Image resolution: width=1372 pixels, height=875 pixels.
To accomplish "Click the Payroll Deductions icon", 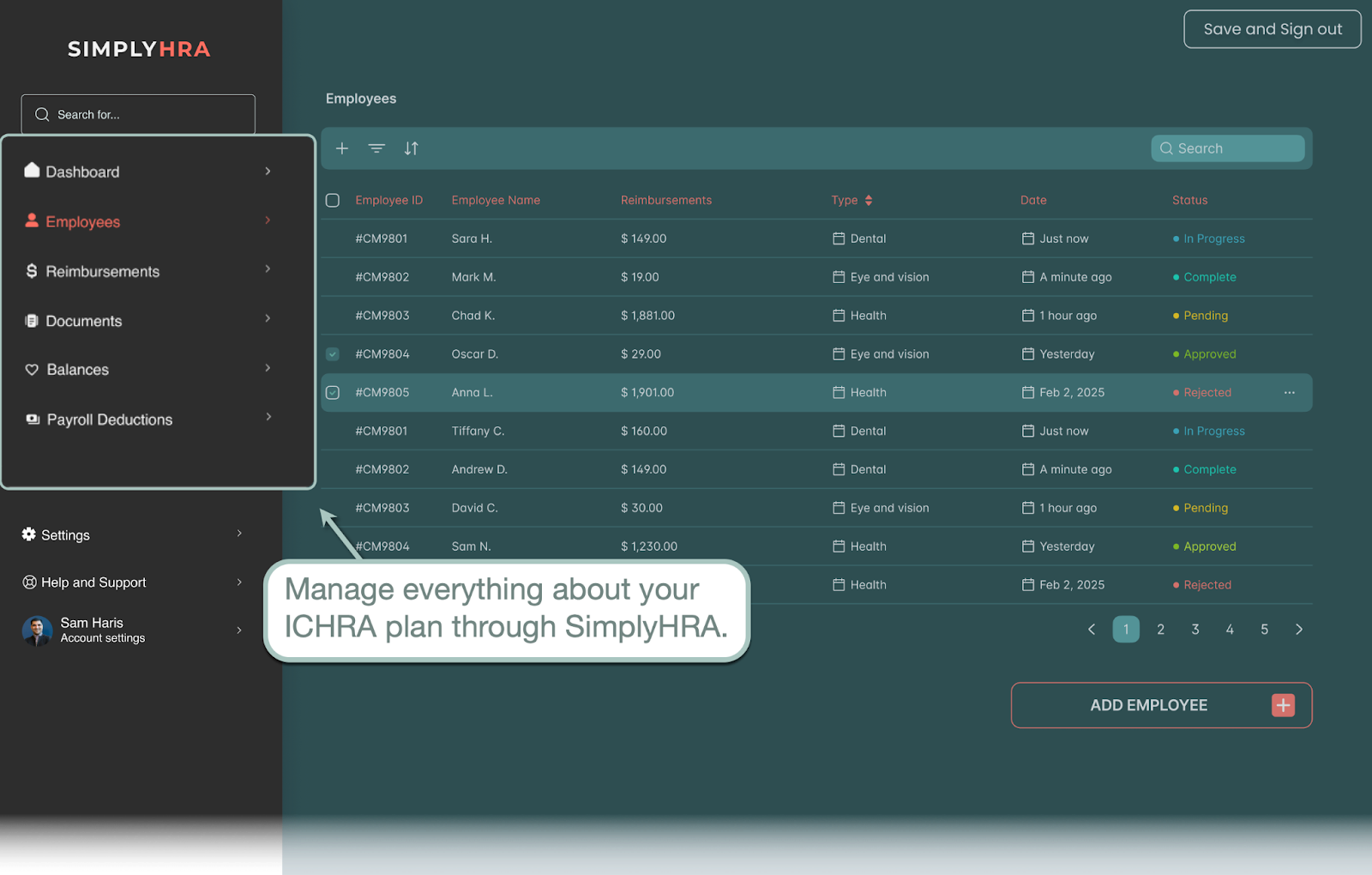I will [x=33, y=419].
